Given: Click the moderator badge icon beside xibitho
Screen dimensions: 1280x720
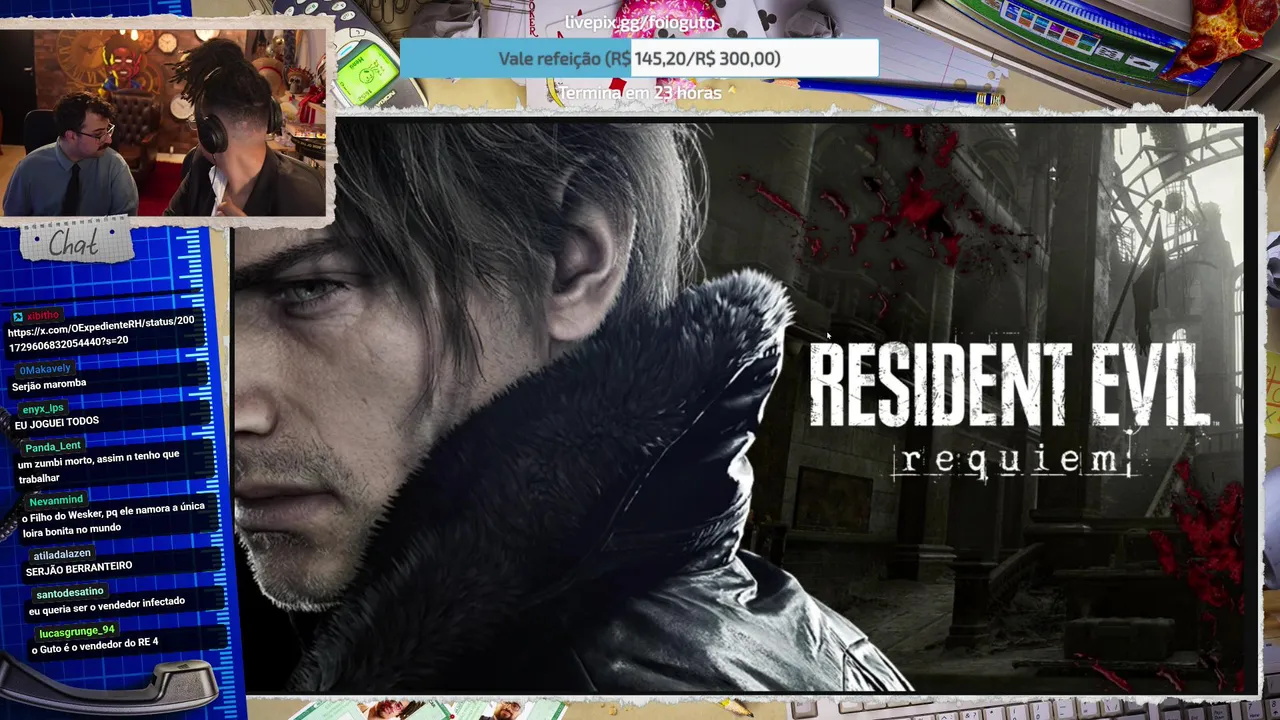Looking at the screenshot, I should tap(18, 317).
